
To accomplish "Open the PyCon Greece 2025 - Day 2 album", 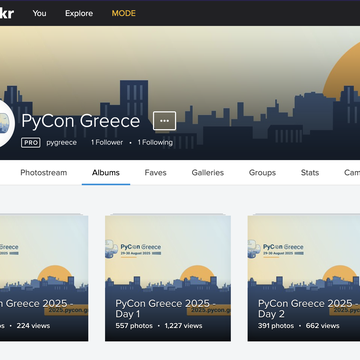I will pyautogui.click(x=304, y=278).
